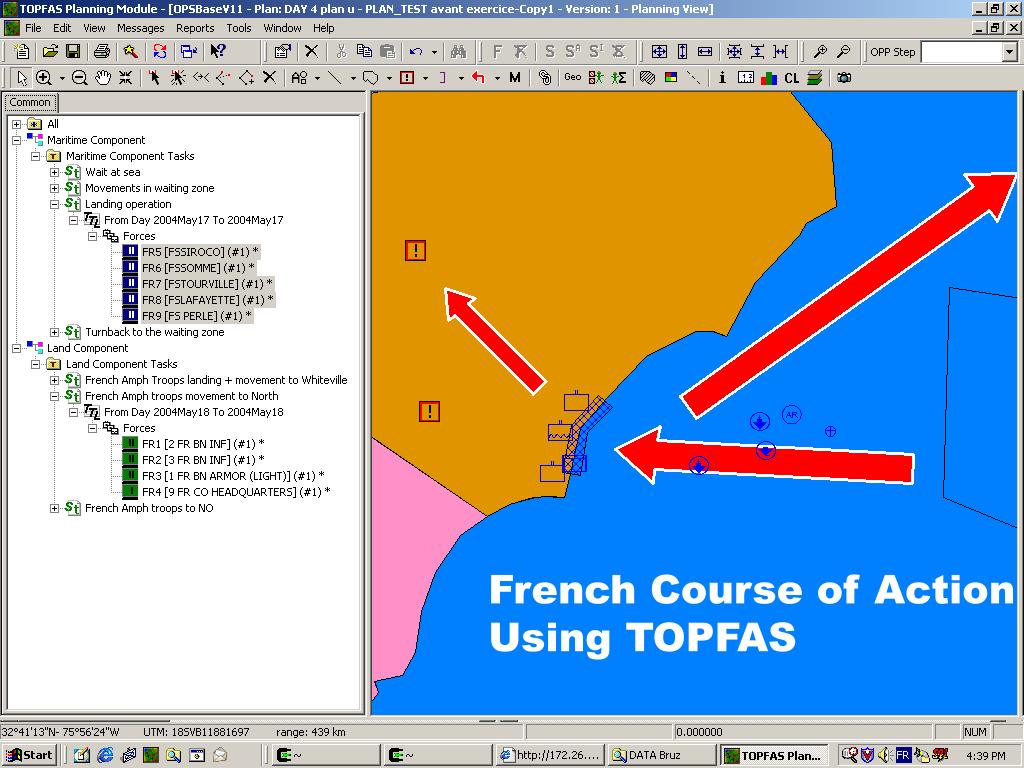Switch to DATA Bruz taskbar window
Image resolution: width=1024 pixels, height=768 pixels.
click(x=660, y=755)
